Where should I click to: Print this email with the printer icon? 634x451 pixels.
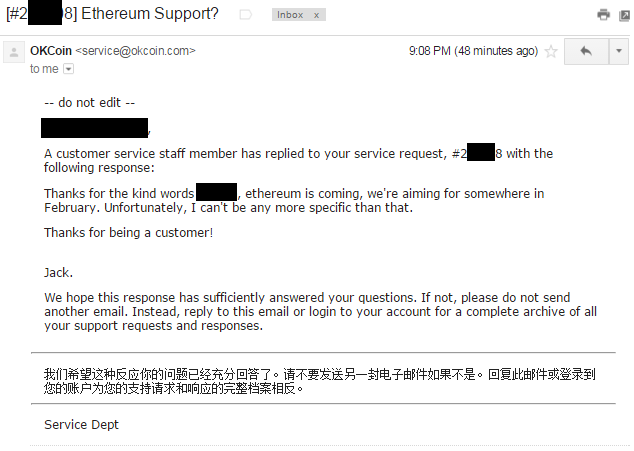coord(603,15)
